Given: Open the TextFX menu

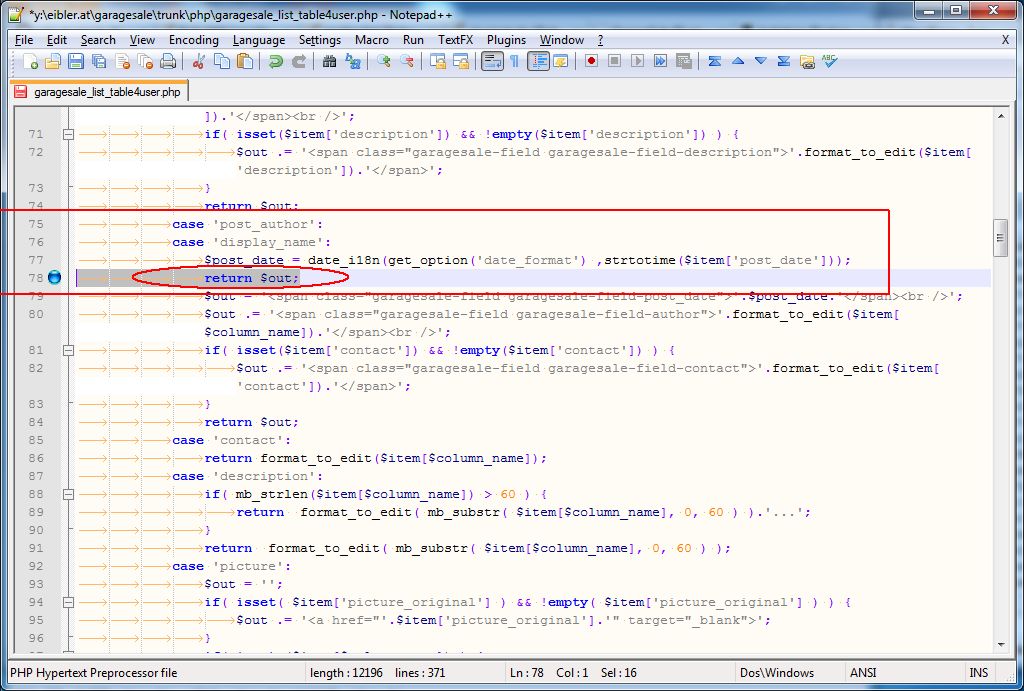Looking at the screenshot, I should pos(455,40).
